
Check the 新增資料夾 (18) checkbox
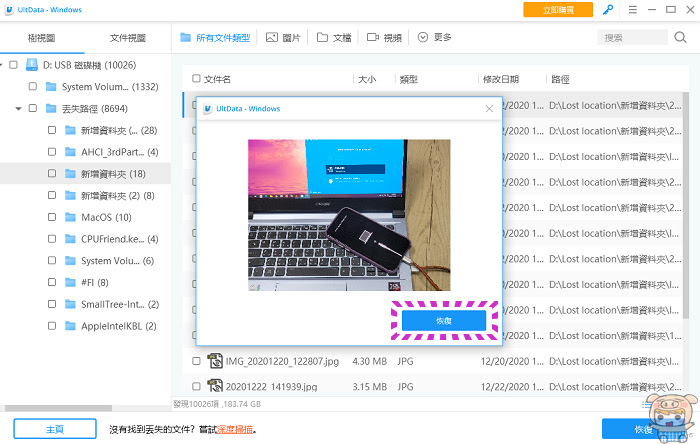pyautogui.click(x=52, y=173)
